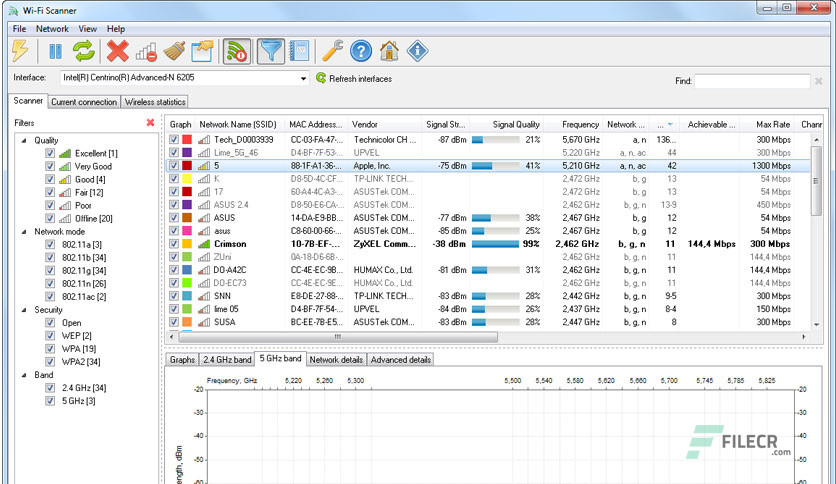The width and height of the screenshot is (836, 484).
Task: Click the lightning bolt scan icon
Action: coord(20,51)
